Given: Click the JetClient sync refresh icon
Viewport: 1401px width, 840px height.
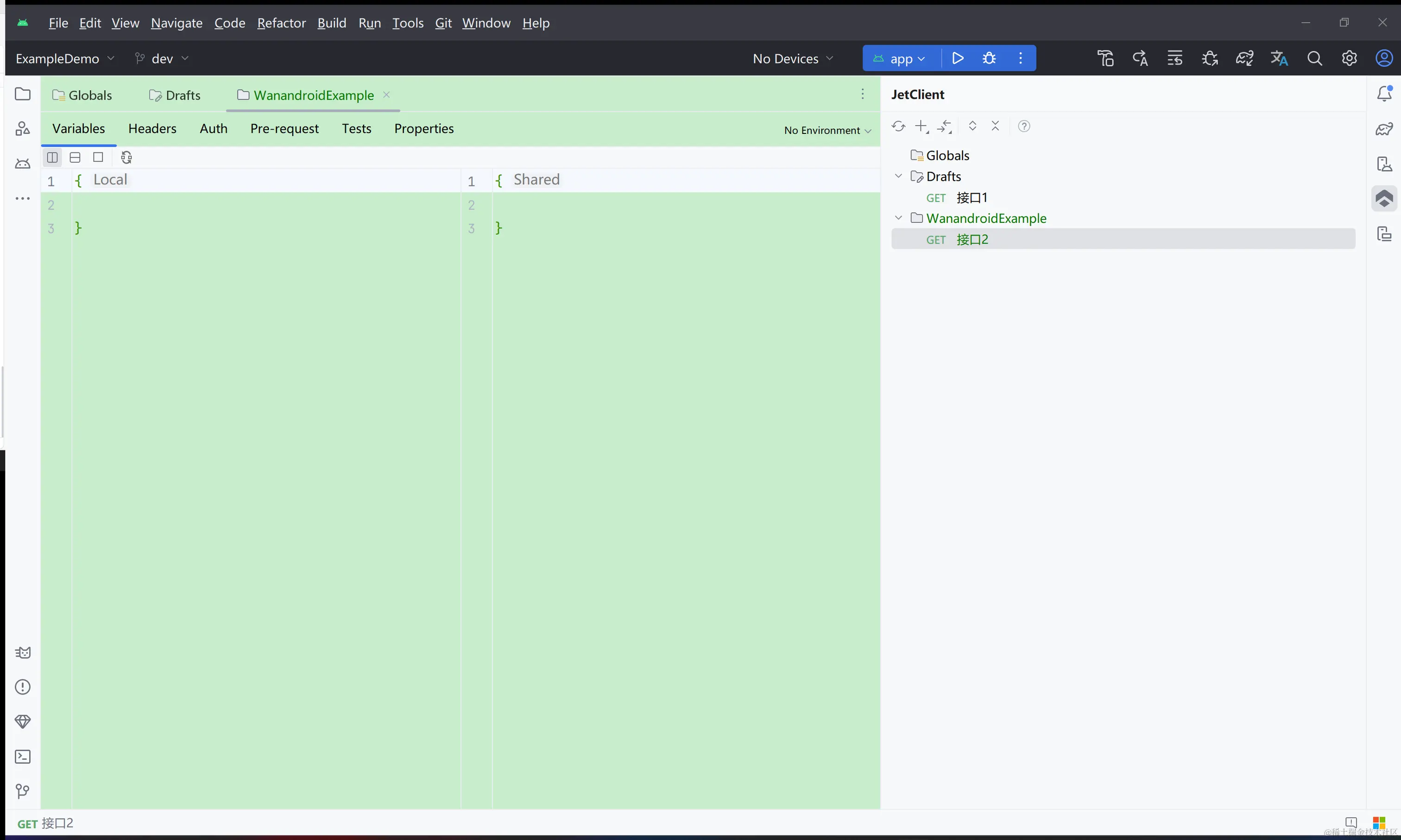Looking at the screenshot, I should pos(898,126).
